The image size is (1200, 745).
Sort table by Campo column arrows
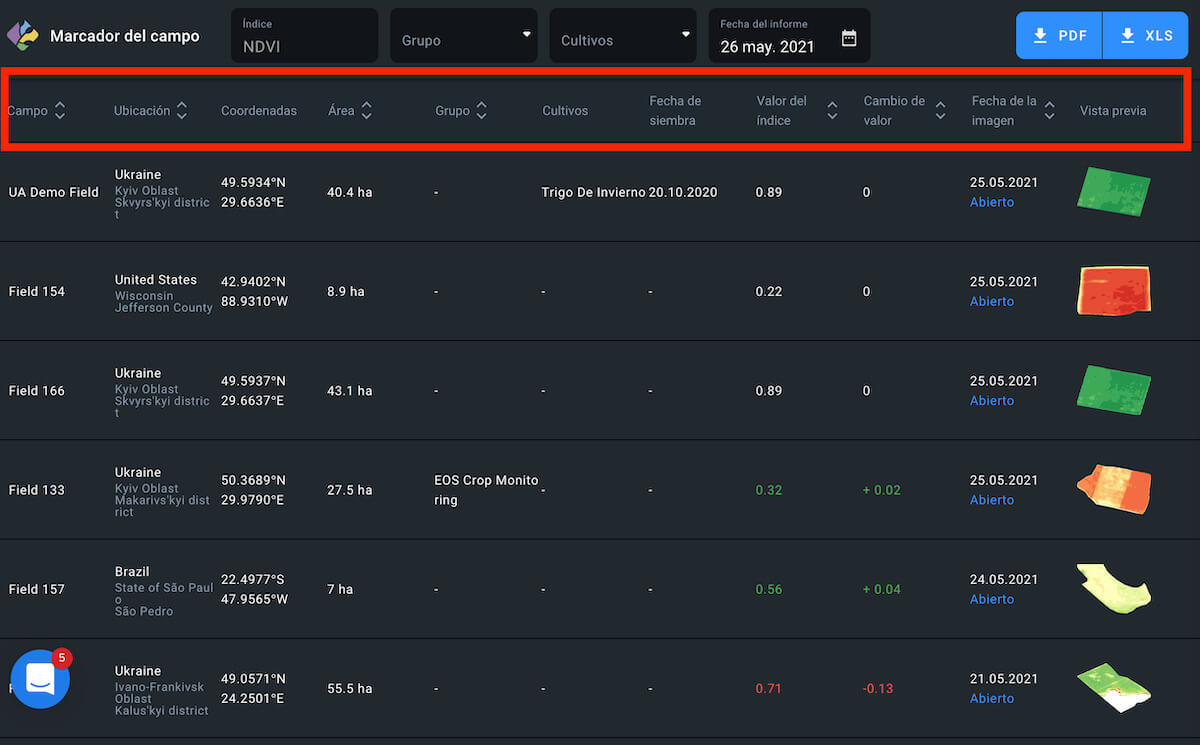click(x=60, y=111)
